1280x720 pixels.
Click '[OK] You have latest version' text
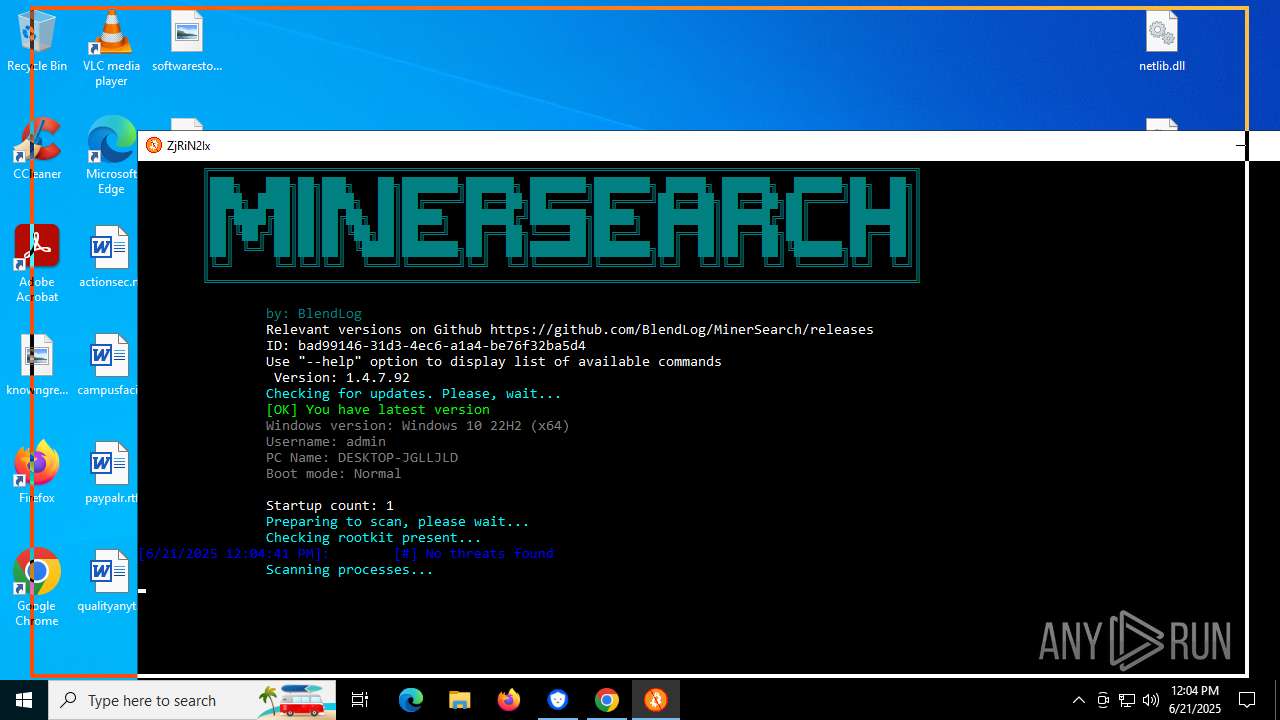tap(378, 409)
